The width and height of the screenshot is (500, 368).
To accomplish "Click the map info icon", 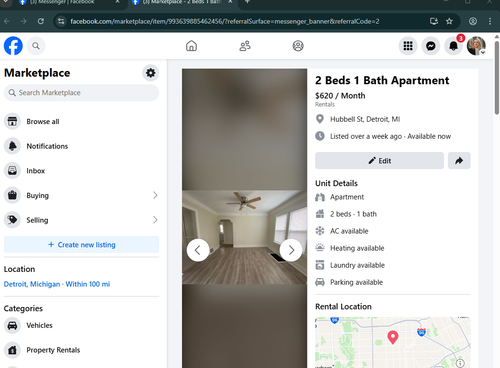I will click(x=460, y=363).
